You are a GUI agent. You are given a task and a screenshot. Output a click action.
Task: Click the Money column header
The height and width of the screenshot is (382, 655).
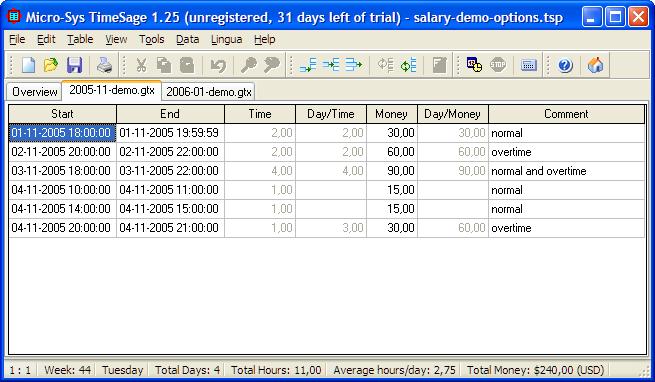(391, 114)
